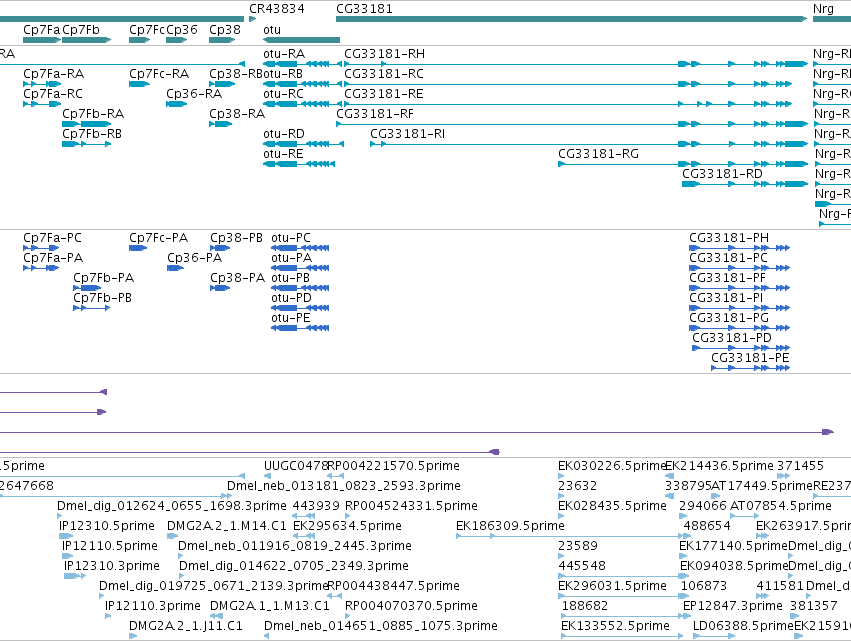This screenshot has width=851, height=641.
Task: Open transcript Cp7Fa-RA label
Action: [x=54, y=74]
